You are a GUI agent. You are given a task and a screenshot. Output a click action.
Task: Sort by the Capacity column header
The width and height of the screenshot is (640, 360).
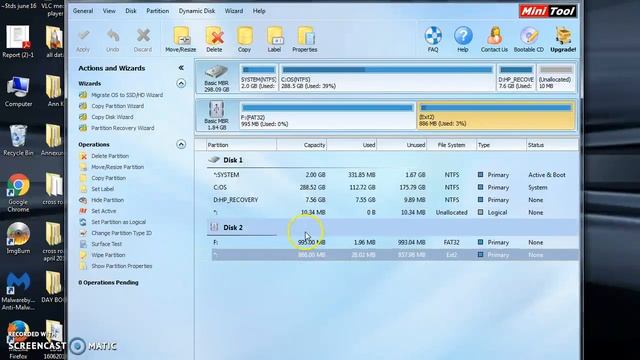click(x=302, y=145)
